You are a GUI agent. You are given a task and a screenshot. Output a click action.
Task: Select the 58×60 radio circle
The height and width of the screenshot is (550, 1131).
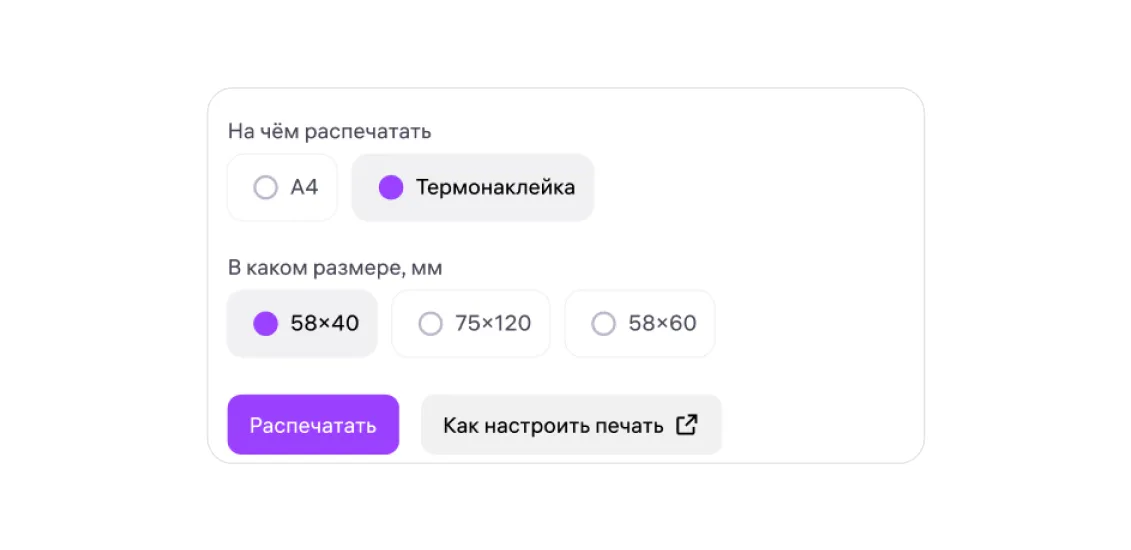[603, 323]
